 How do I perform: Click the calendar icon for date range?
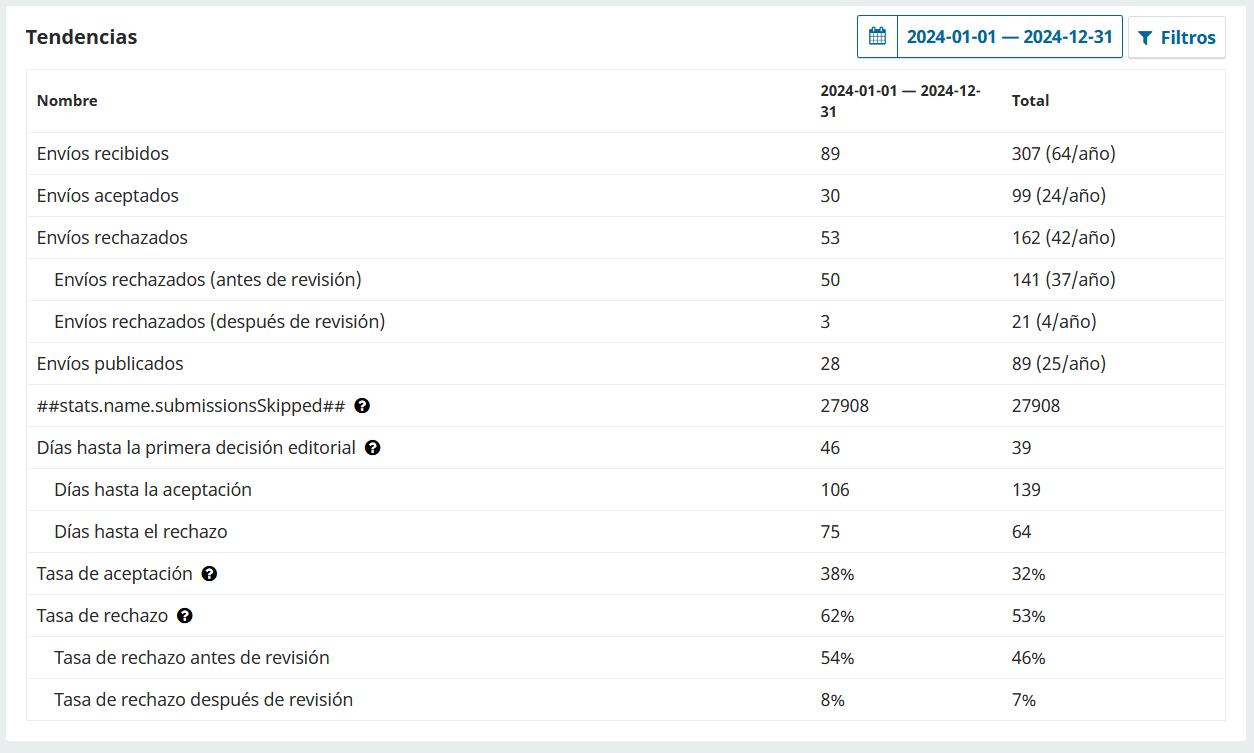point(877,37)
